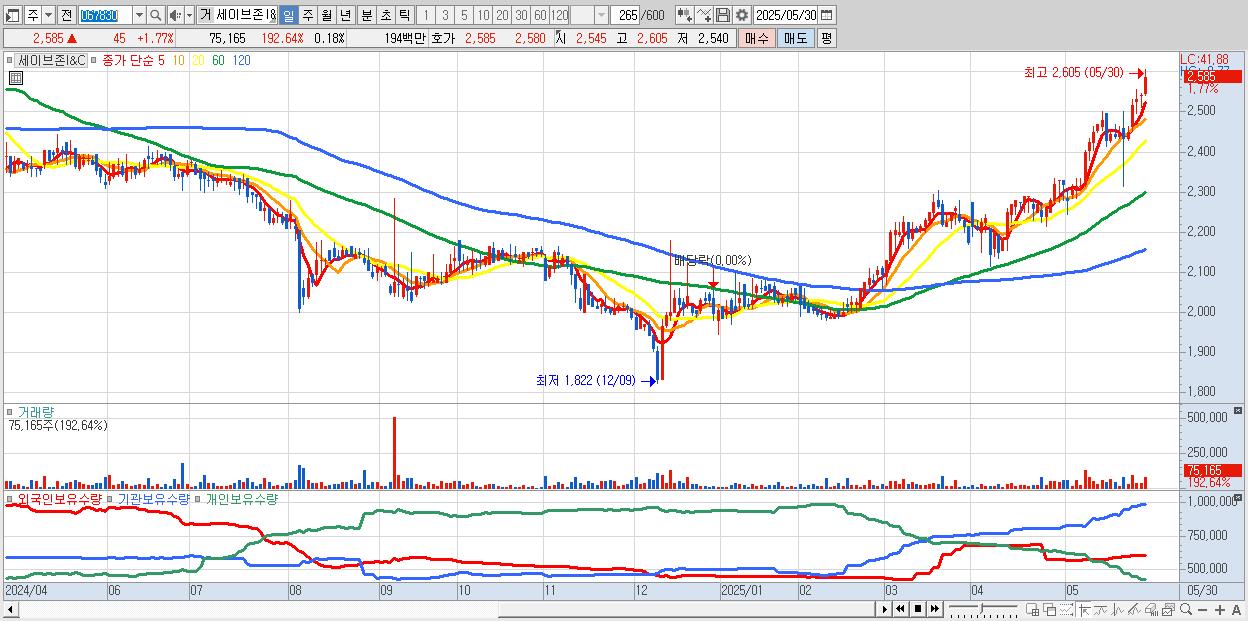This screenshot has height=621, width=1248.
Task: Expand the stock code history dropdown
Action: pyautogui.click(x=139, y=15)
